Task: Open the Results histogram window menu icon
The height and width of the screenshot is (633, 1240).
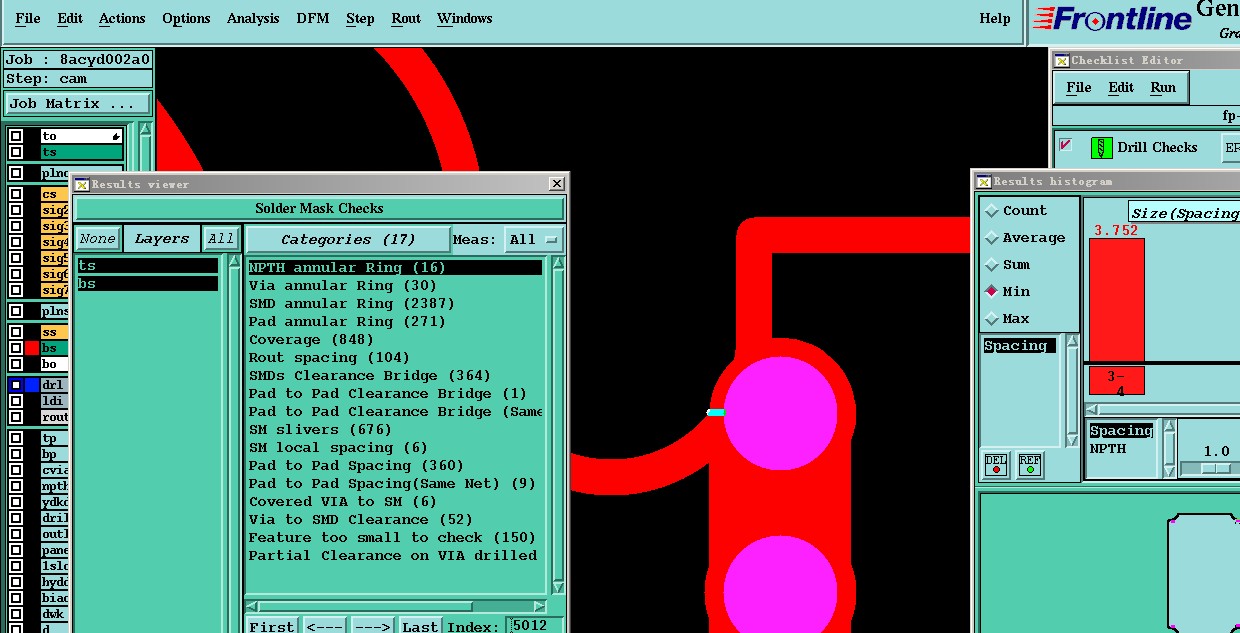Action: 984,182
